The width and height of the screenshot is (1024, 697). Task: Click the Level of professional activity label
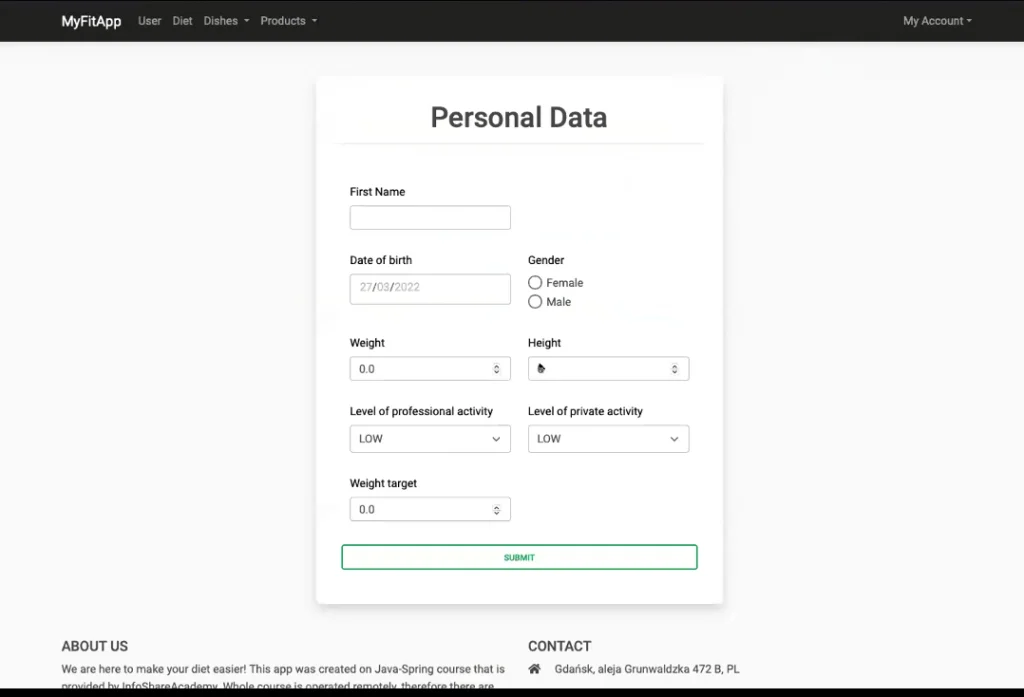[x=421, y=411]
